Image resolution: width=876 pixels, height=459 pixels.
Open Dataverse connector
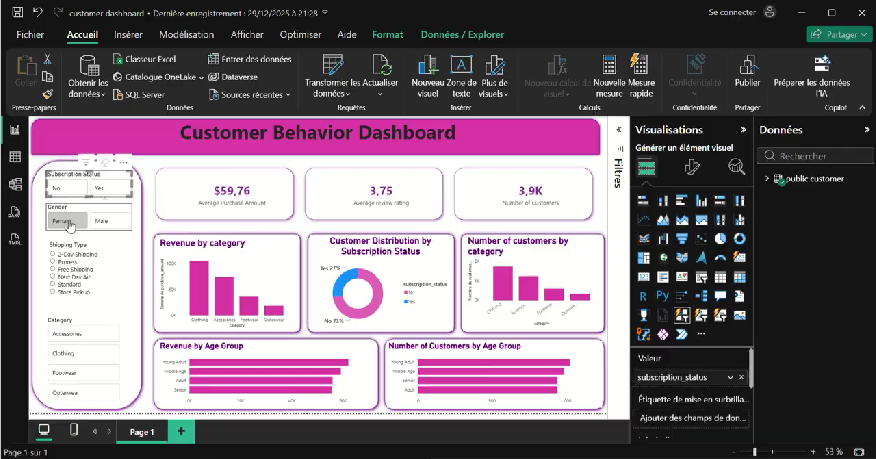pyautogui.click(x=233, y=77)
